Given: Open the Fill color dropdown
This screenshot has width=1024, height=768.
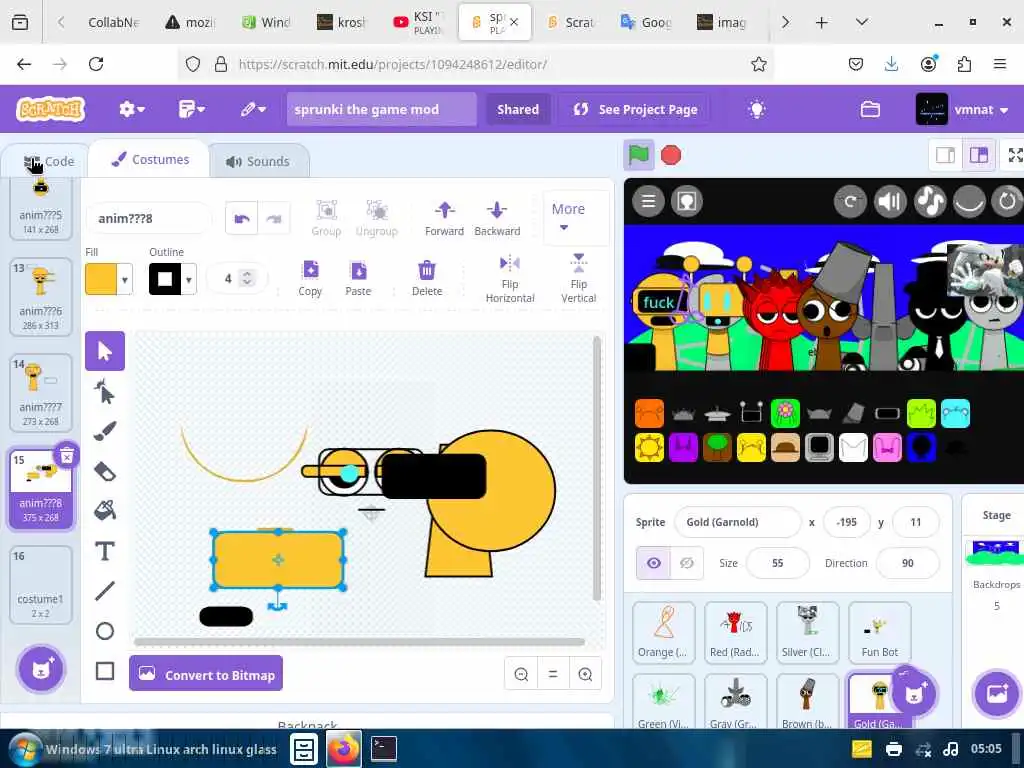Looking at the screenshot, I should tap(124, 280).
